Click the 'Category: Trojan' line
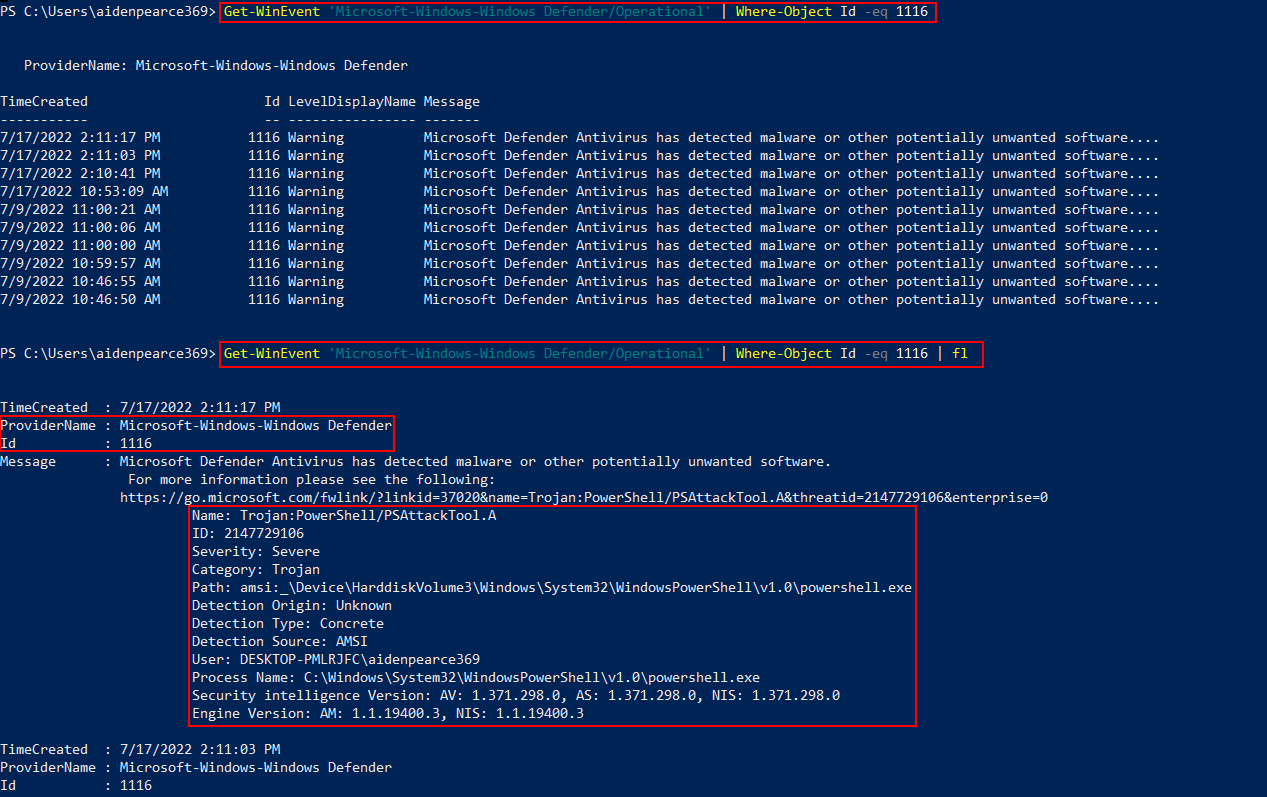 point(256,570)
